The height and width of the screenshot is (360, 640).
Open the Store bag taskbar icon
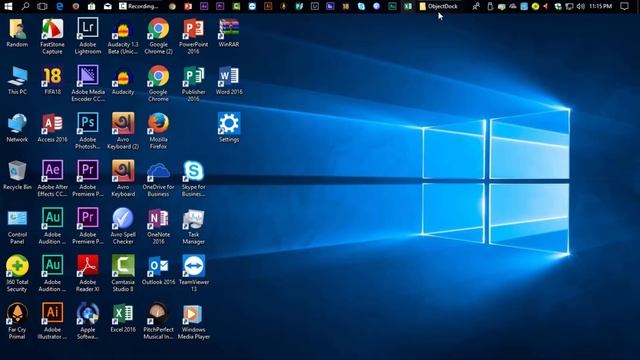coord(91,6)
